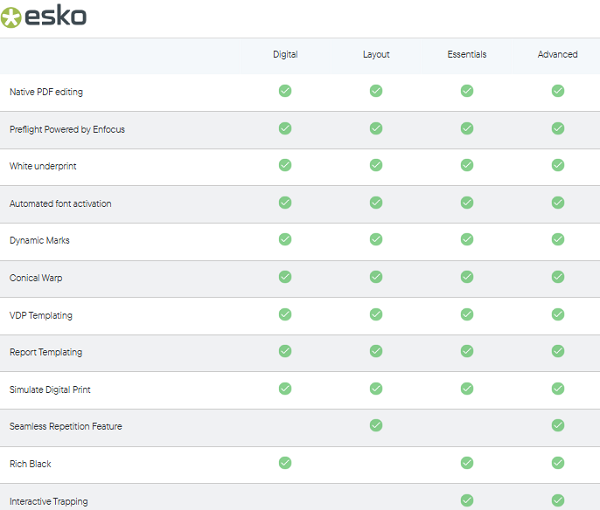
Task: Click the Digital checkmark for Native PDF editing
Action: click(x=285, y=91)
